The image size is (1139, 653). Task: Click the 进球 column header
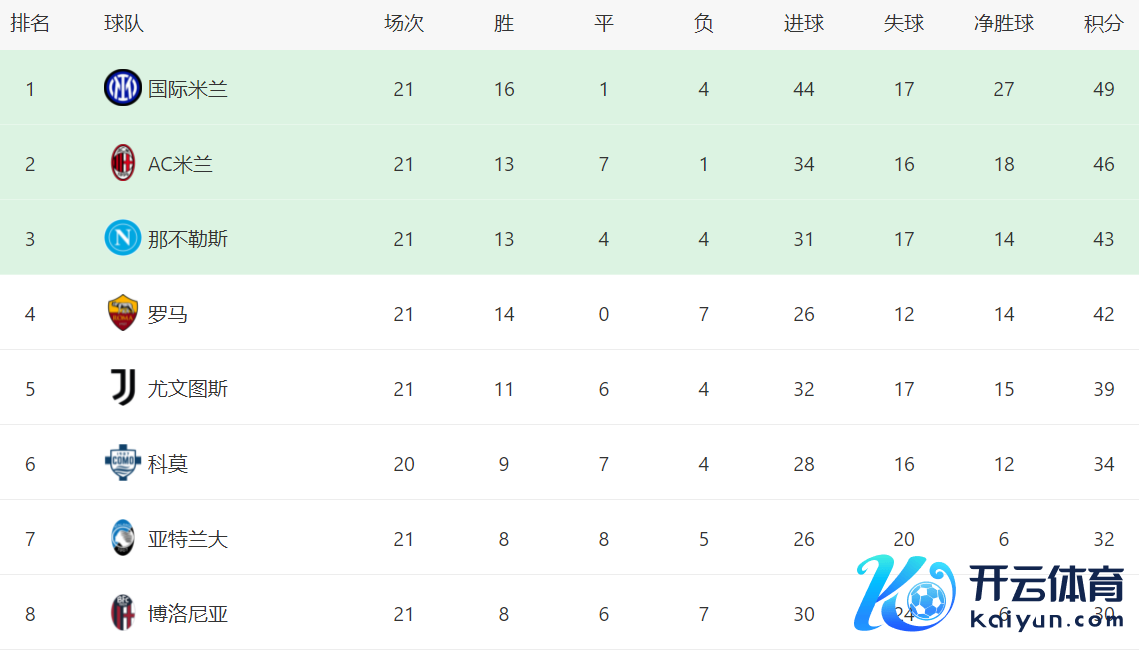(804, 24)
